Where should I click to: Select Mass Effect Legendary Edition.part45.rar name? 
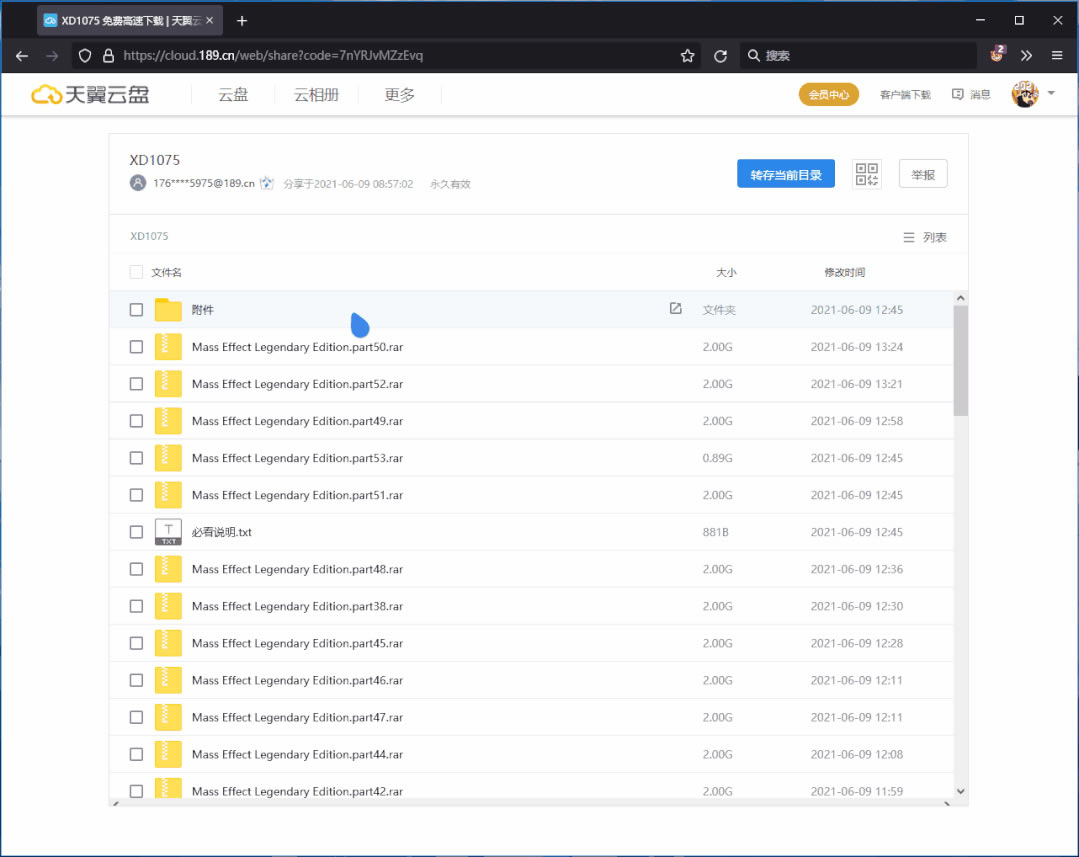tap(297, 643)
